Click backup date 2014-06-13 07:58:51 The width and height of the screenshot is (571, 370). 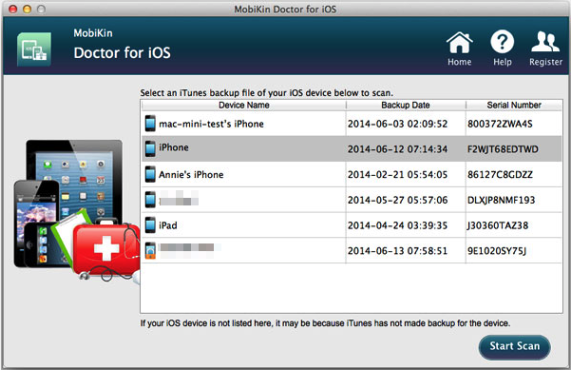coord(397,251)
